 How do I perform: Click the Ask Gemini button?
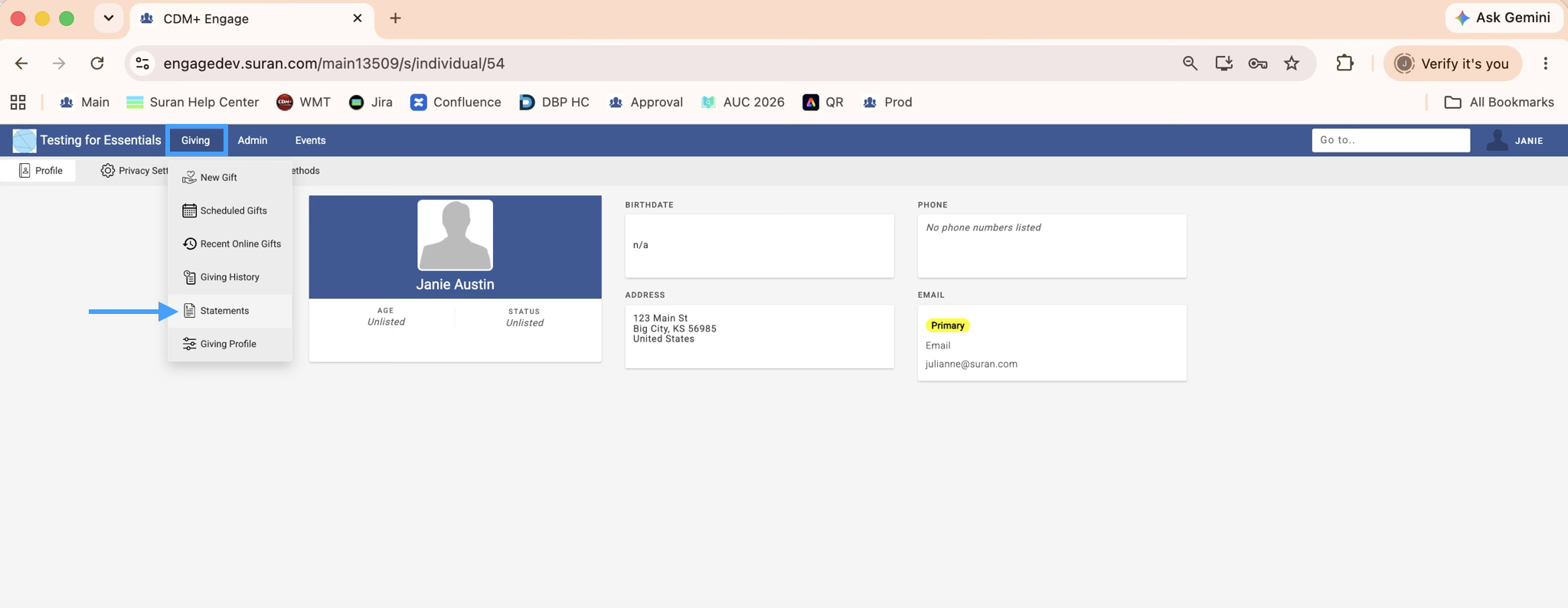point(1502,18)
